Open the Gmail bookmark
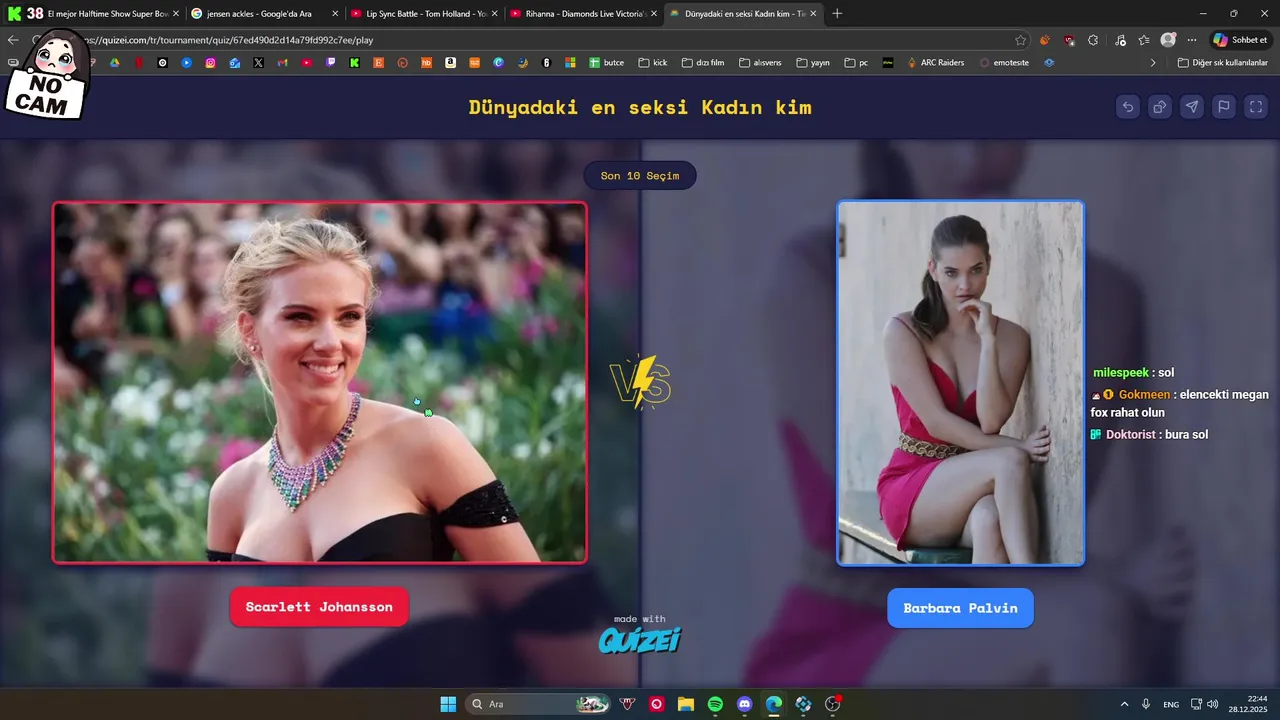The image size is (1280, 720). point(282,62)
